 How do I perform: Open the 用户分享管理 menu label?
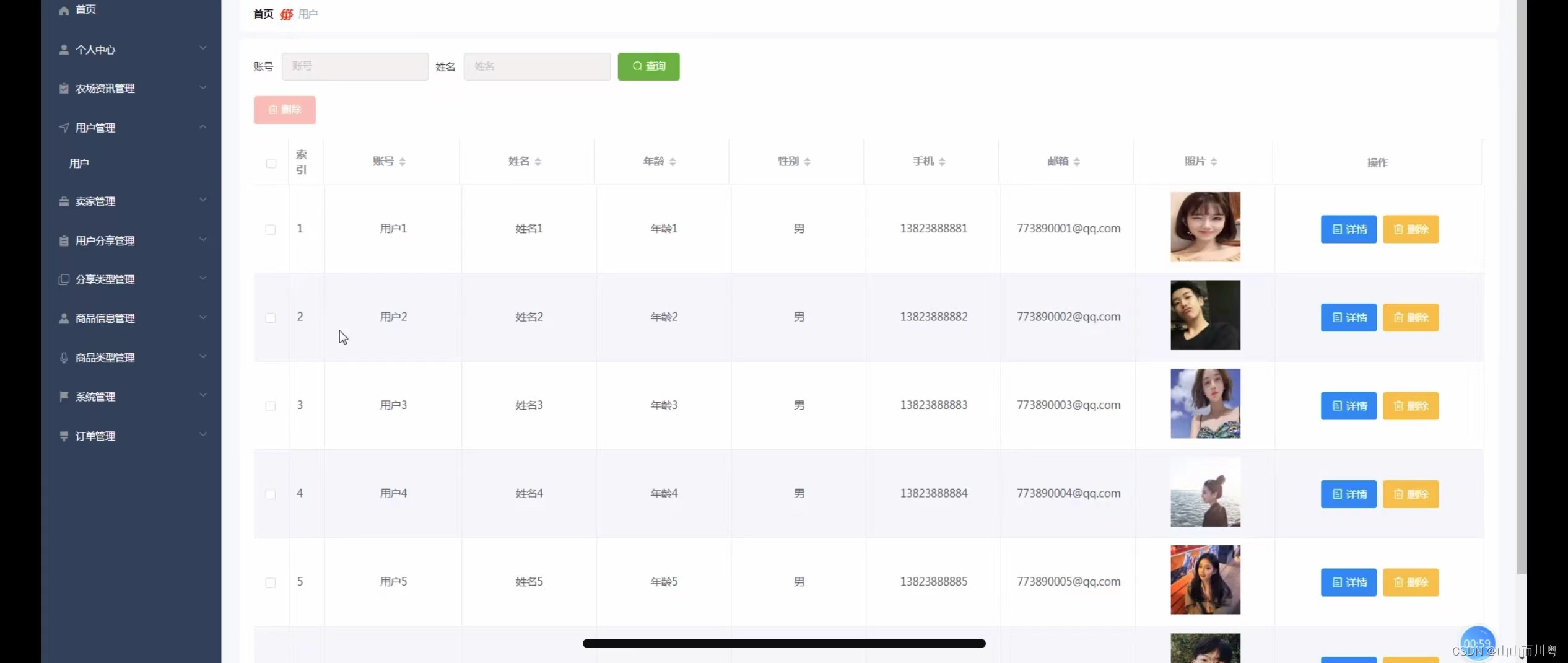[105, 241]
